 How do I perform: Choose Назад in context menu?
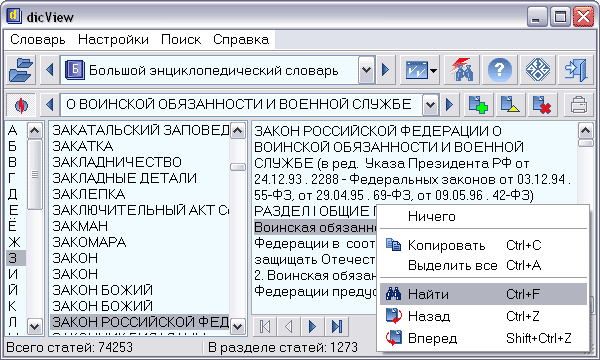483,316
